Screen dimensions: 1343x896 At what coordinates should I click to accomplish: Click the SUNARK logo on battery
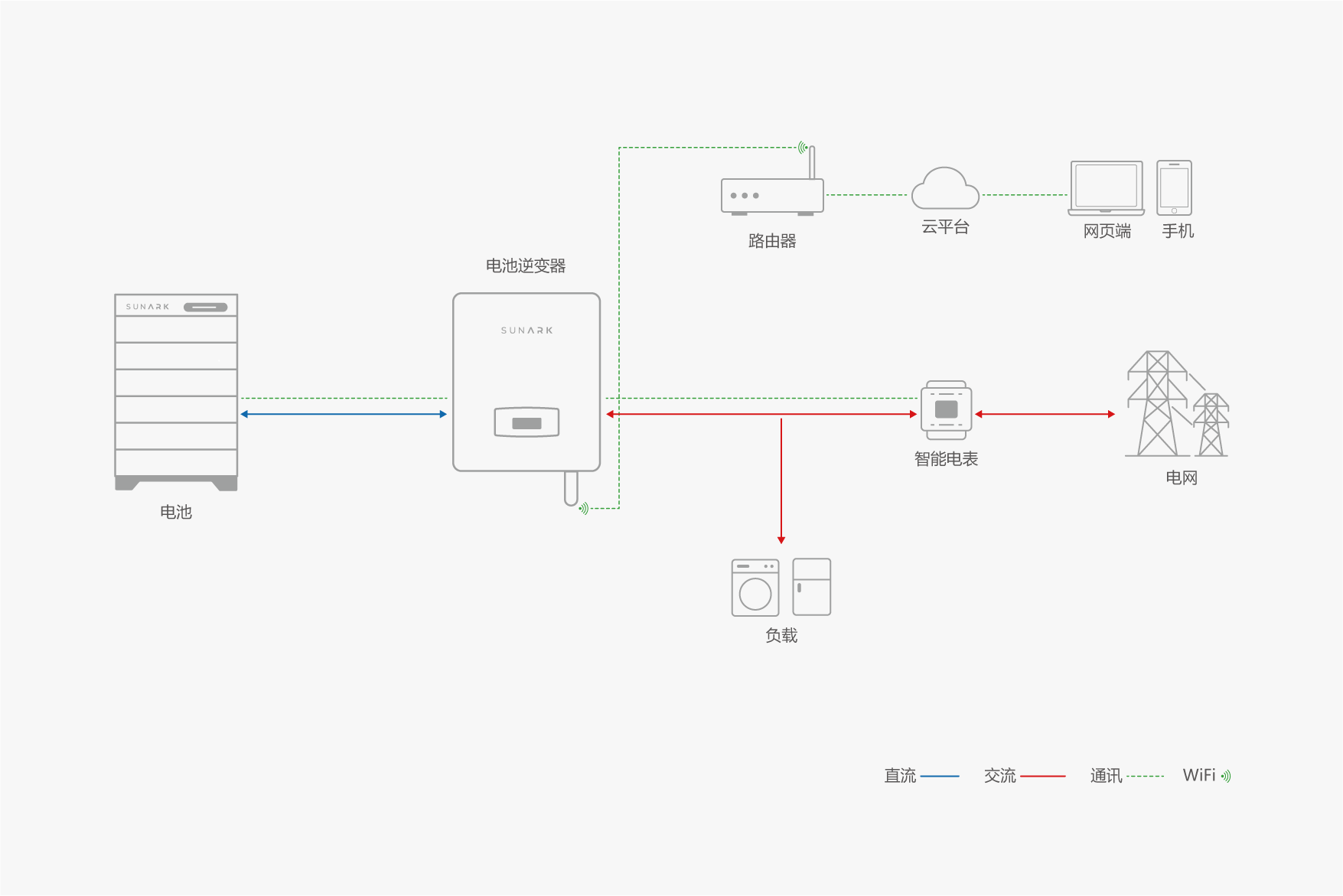point(148,307)
